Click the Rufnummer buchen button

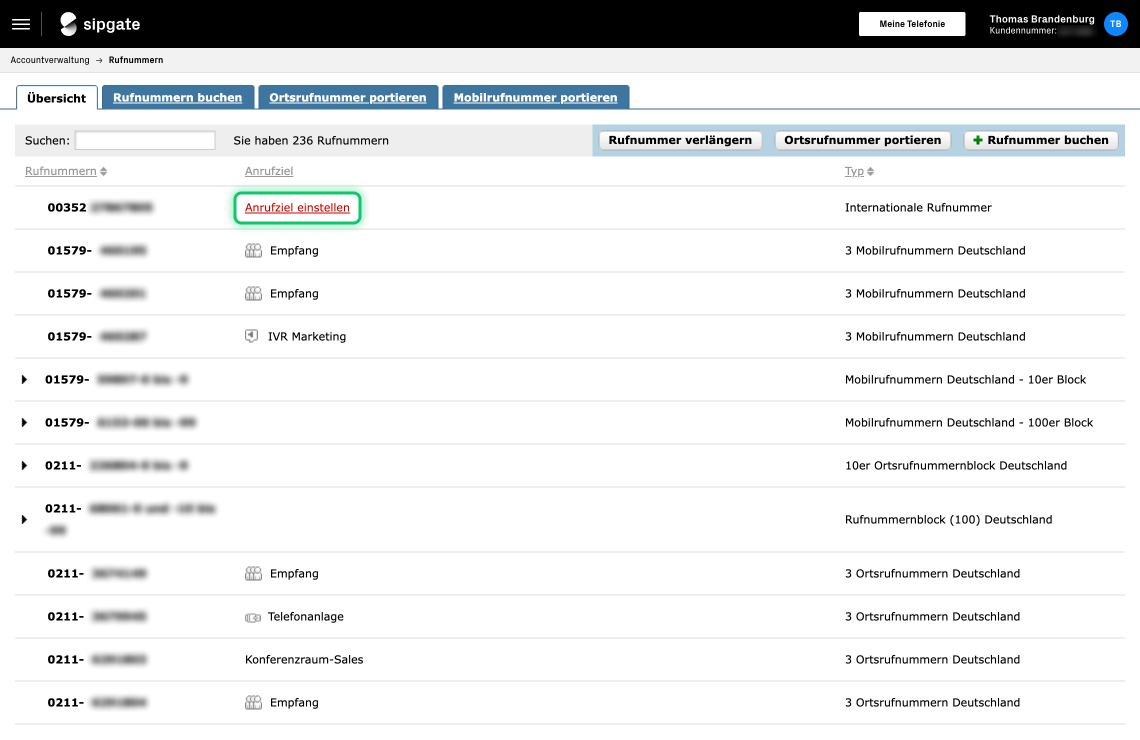pos(1040,140)
